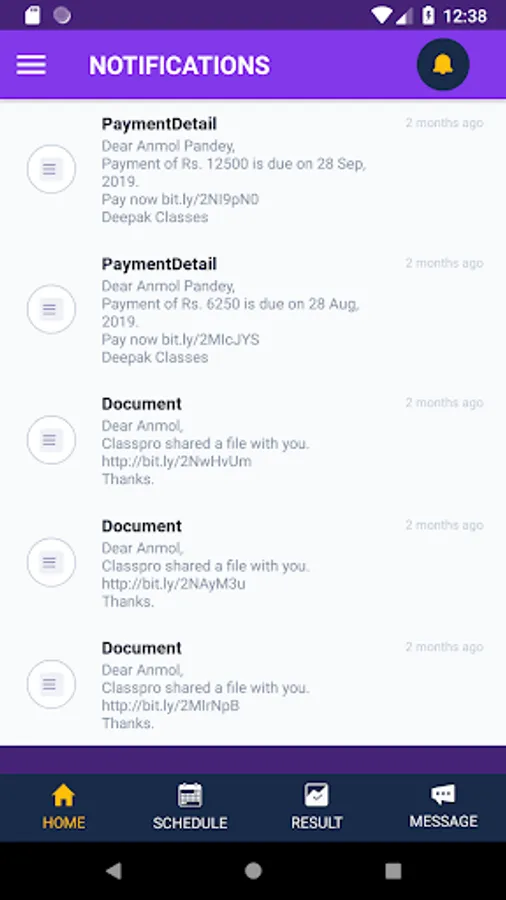Screen dimensions: 506x900
Task: Open shared file link http://bit.ly/2MIrNpB
Action: (171, 705)
